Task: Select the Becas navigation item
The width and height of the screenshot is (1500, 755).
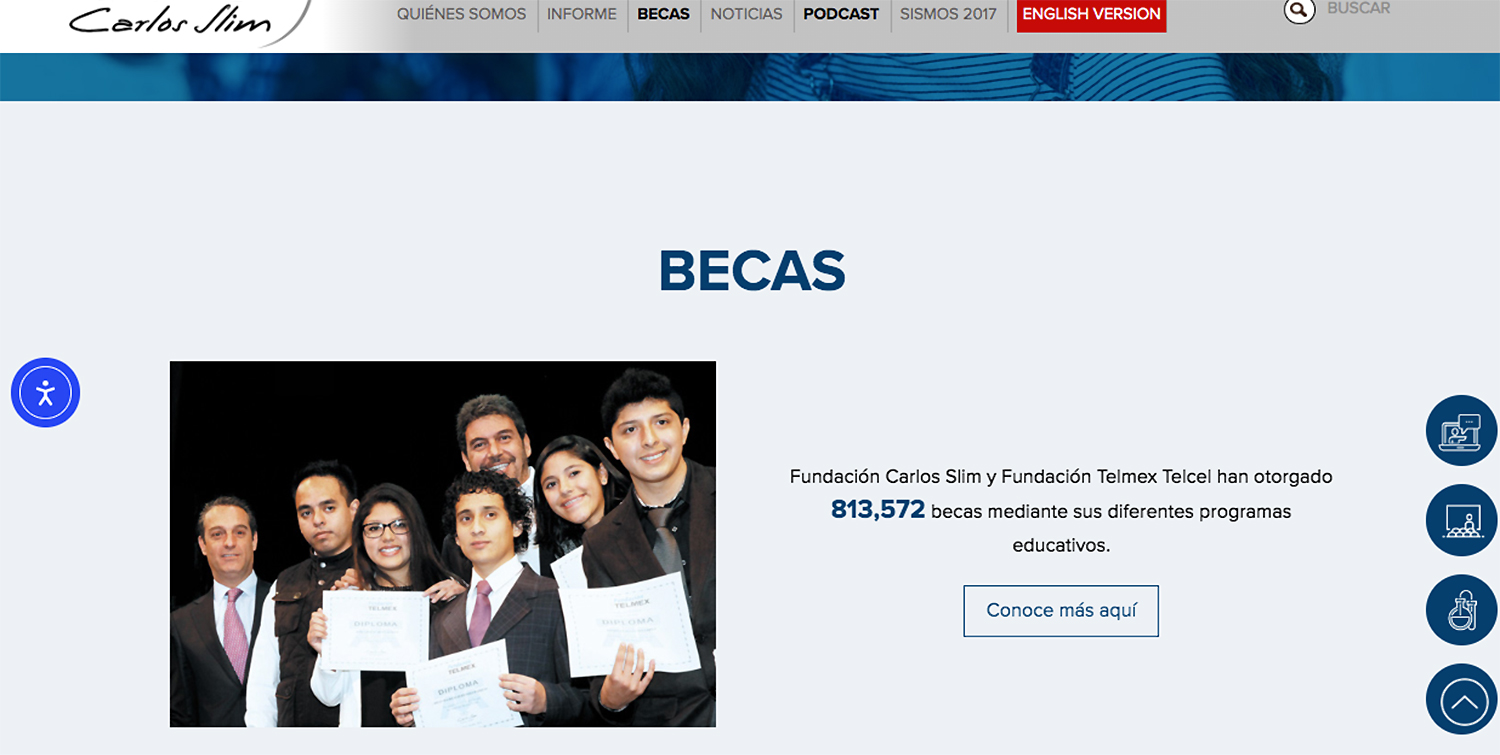Action: (x=664, y=14)
